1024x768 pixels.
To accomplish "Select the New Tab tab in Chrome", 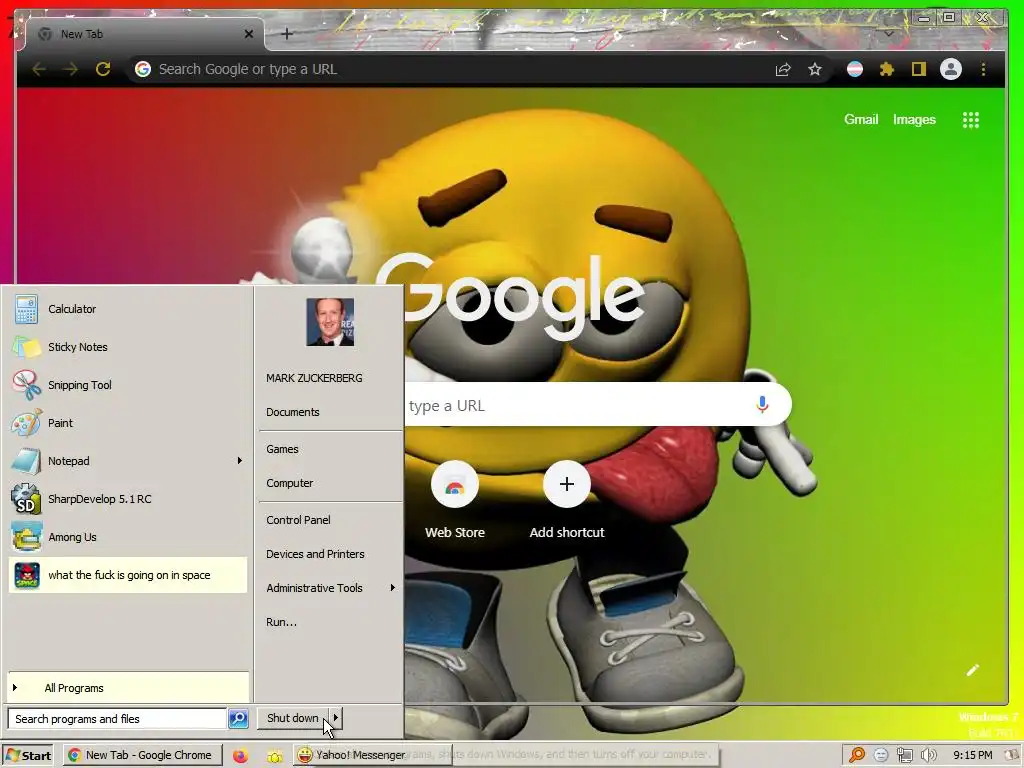I will point(144,34).
